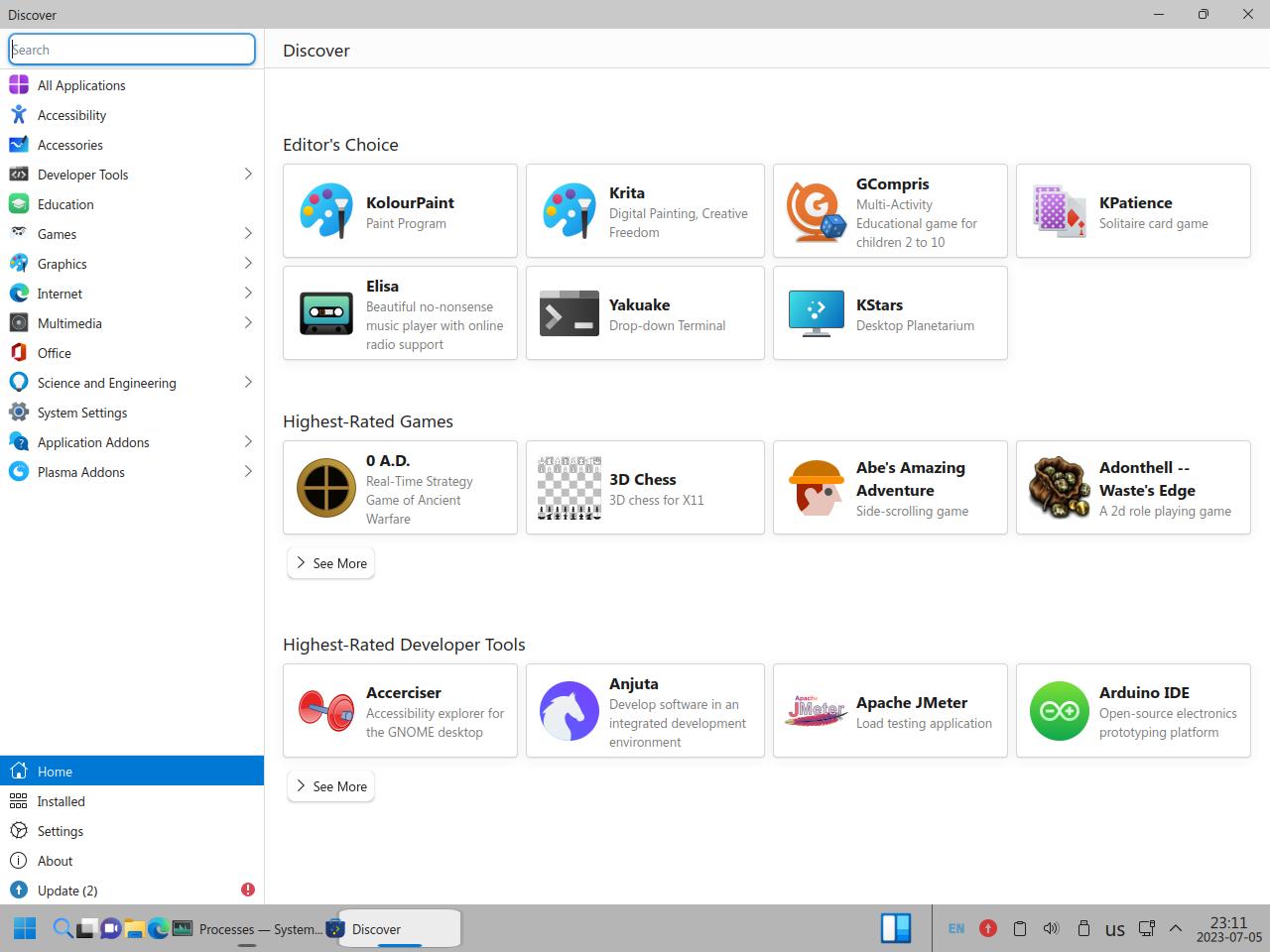The image size is (1270, 952).
Task: Click See More under Developer Tools
Action: (330, 786)
